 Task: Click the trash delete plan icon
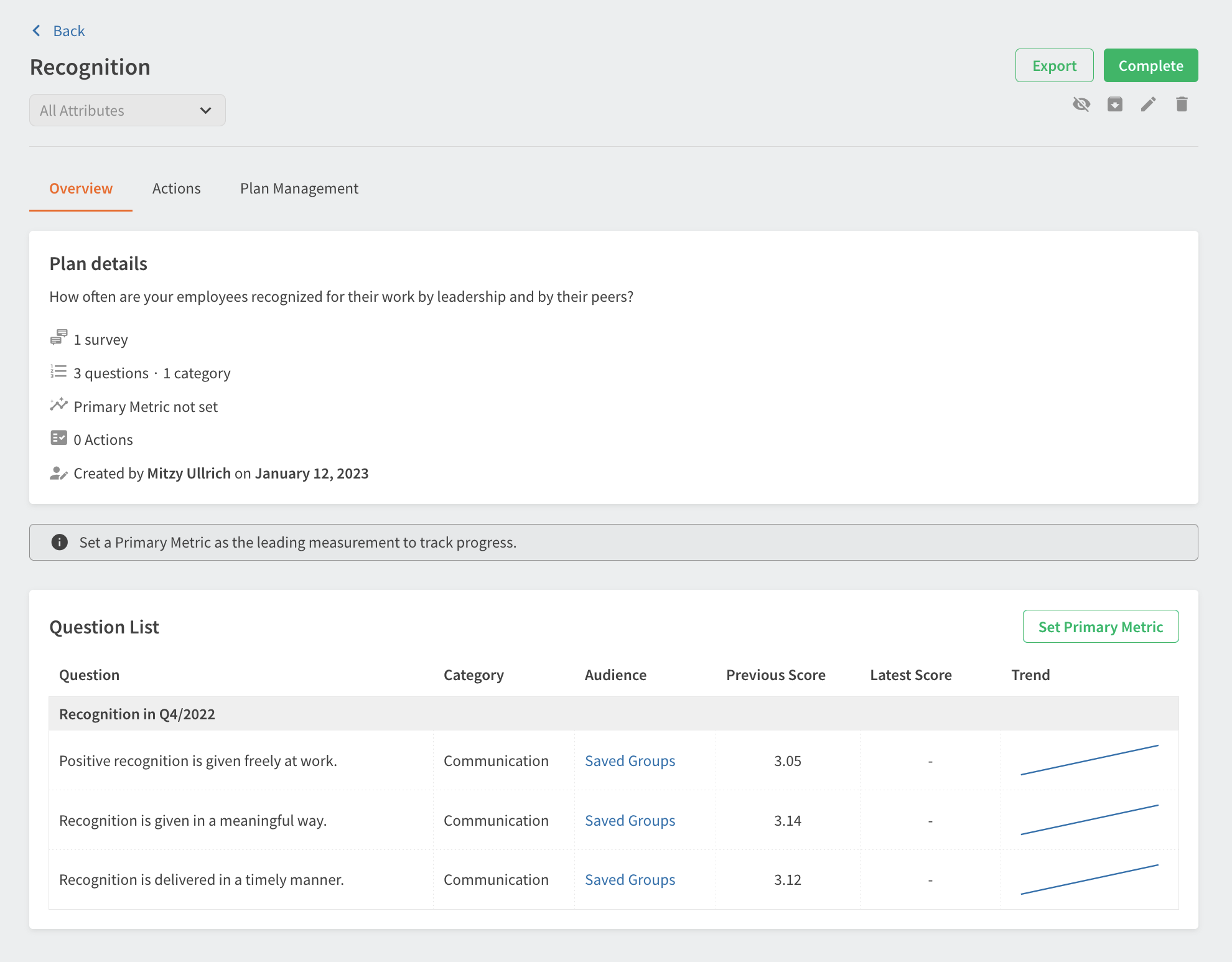1182,105
